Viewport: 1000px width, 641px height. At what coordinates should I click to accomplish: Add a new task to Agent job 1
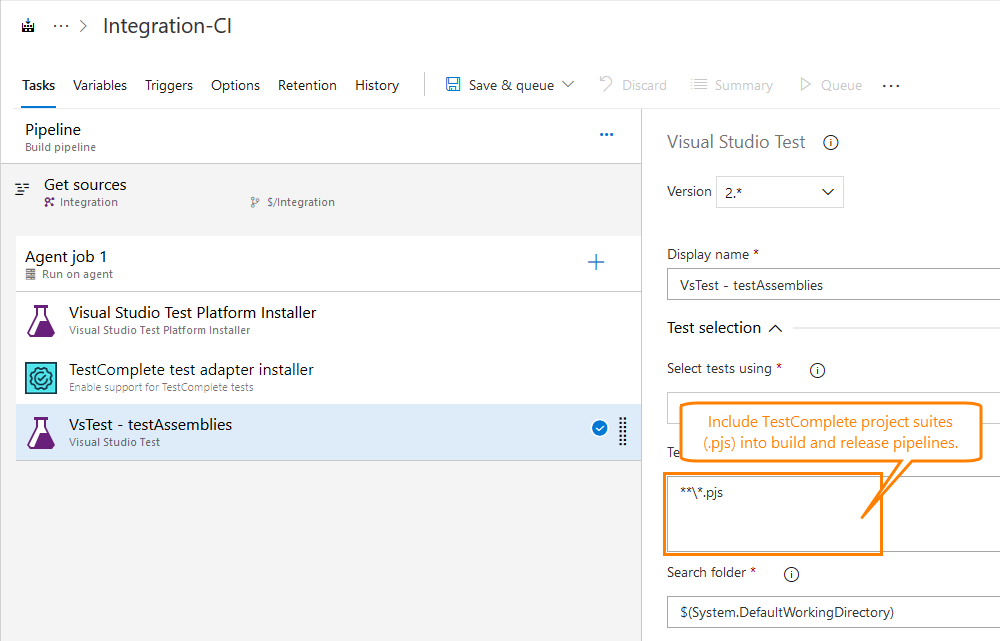pos(596,262)
